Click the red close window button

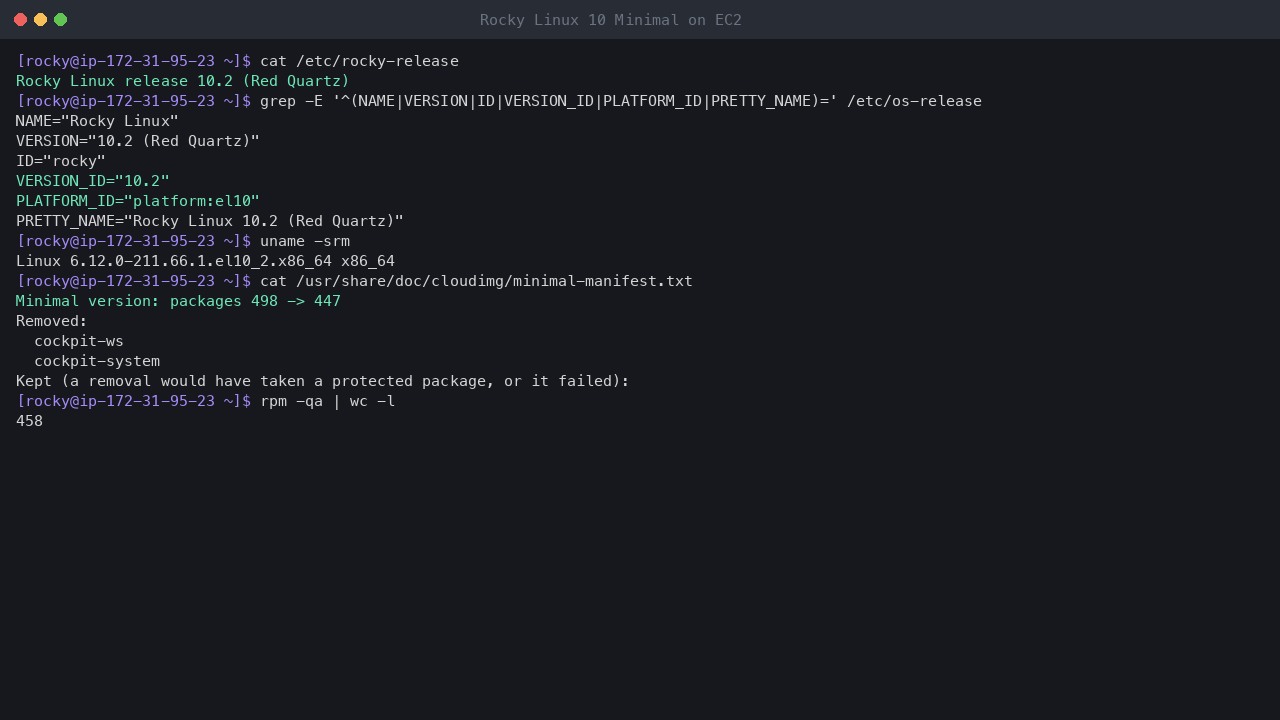[20, 20]
